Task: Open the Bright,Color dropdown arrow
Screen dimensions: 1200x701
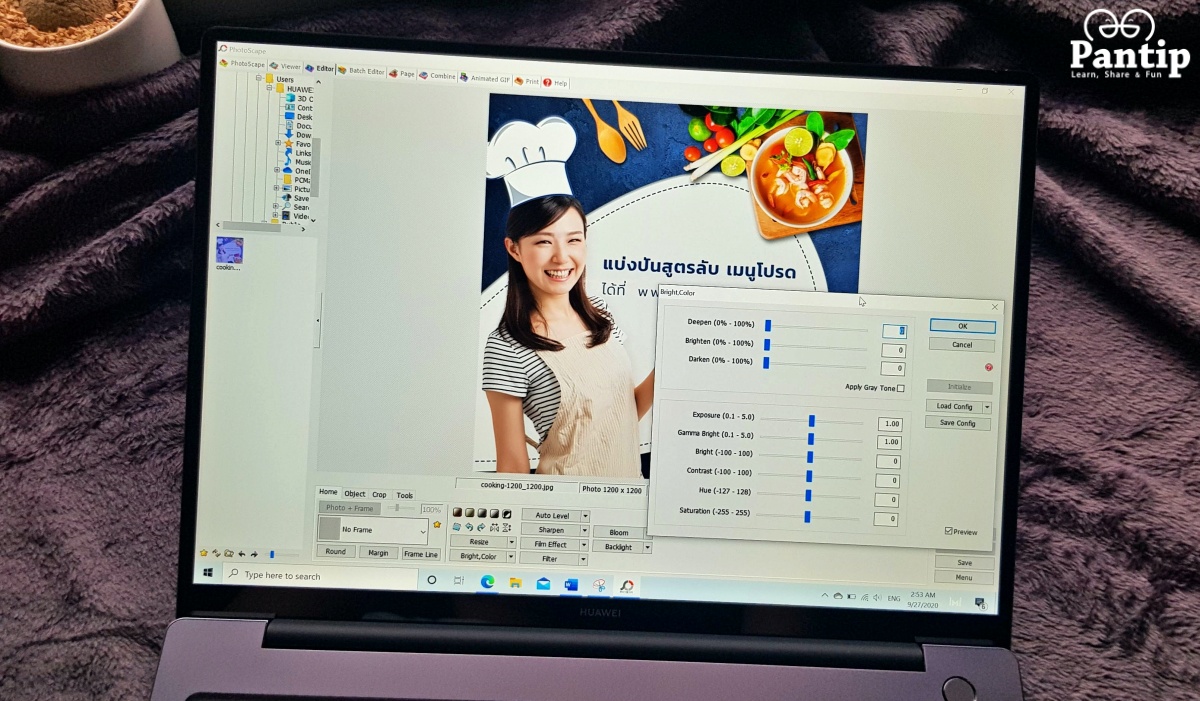Action: (512, 556)
